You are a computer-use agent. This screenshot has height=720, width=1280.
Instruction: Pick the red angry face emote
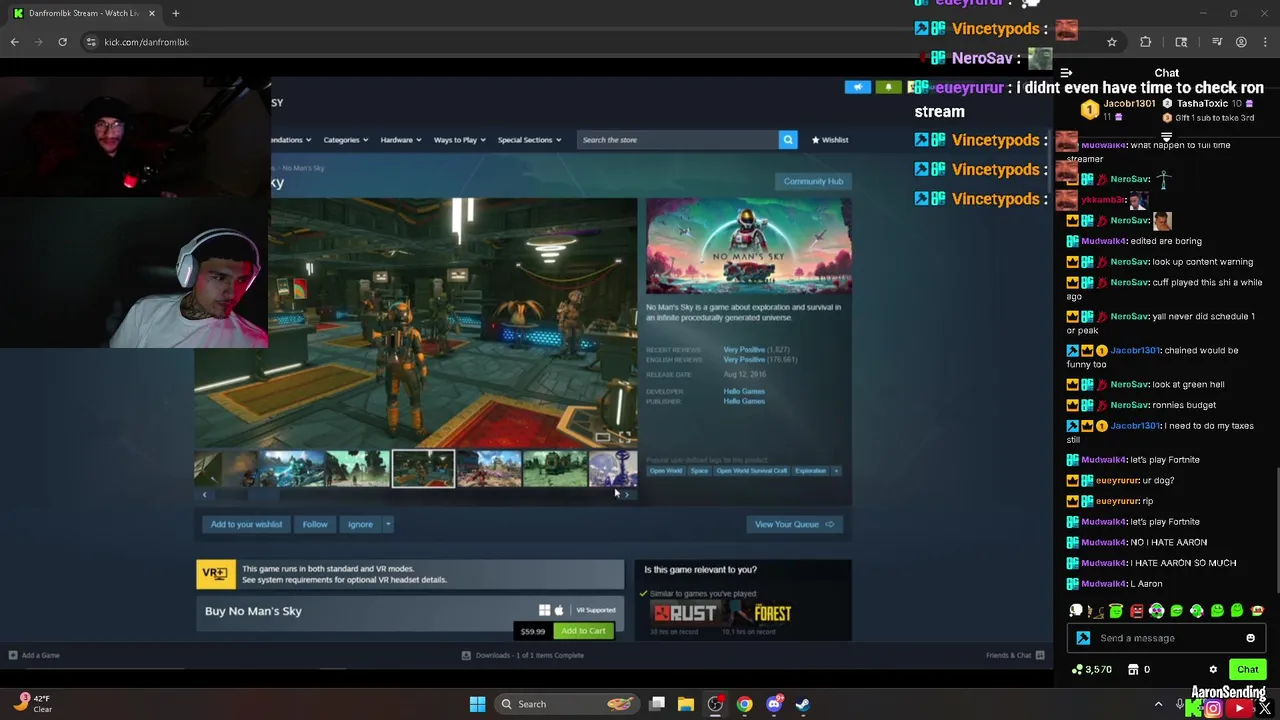pos(1136,611)
